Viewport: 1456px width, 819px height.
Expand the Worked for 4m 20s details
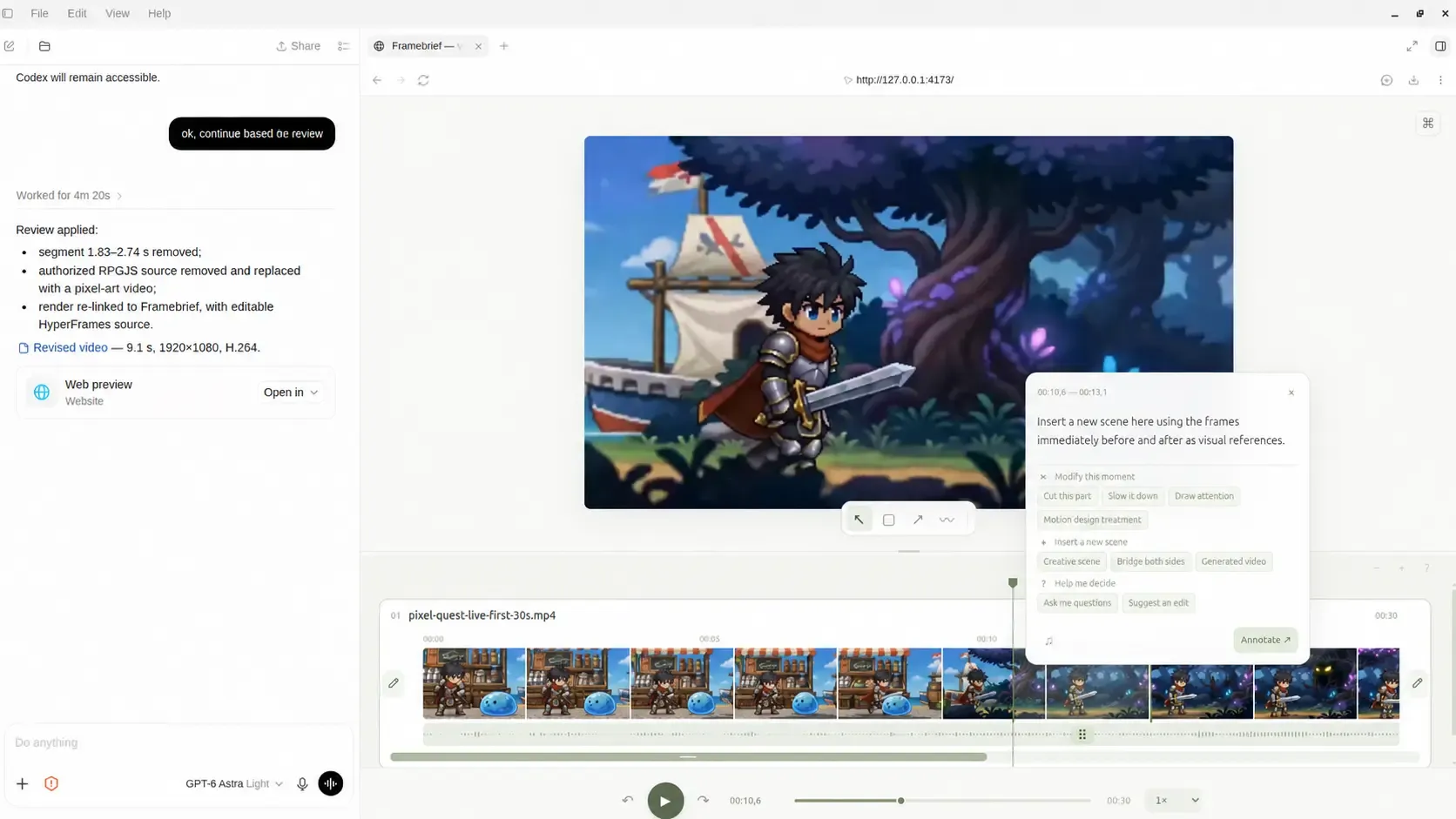(69, 196)
